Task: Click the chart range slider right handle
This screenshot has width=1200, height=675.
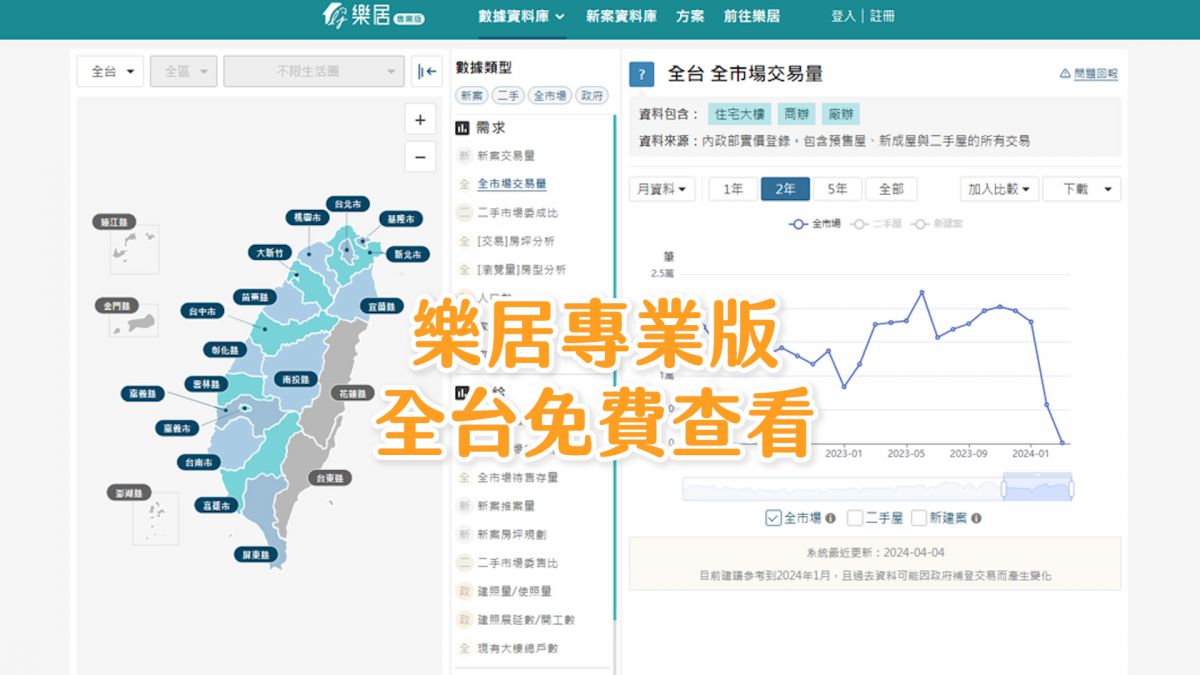Action: (x=1071, y=489)
